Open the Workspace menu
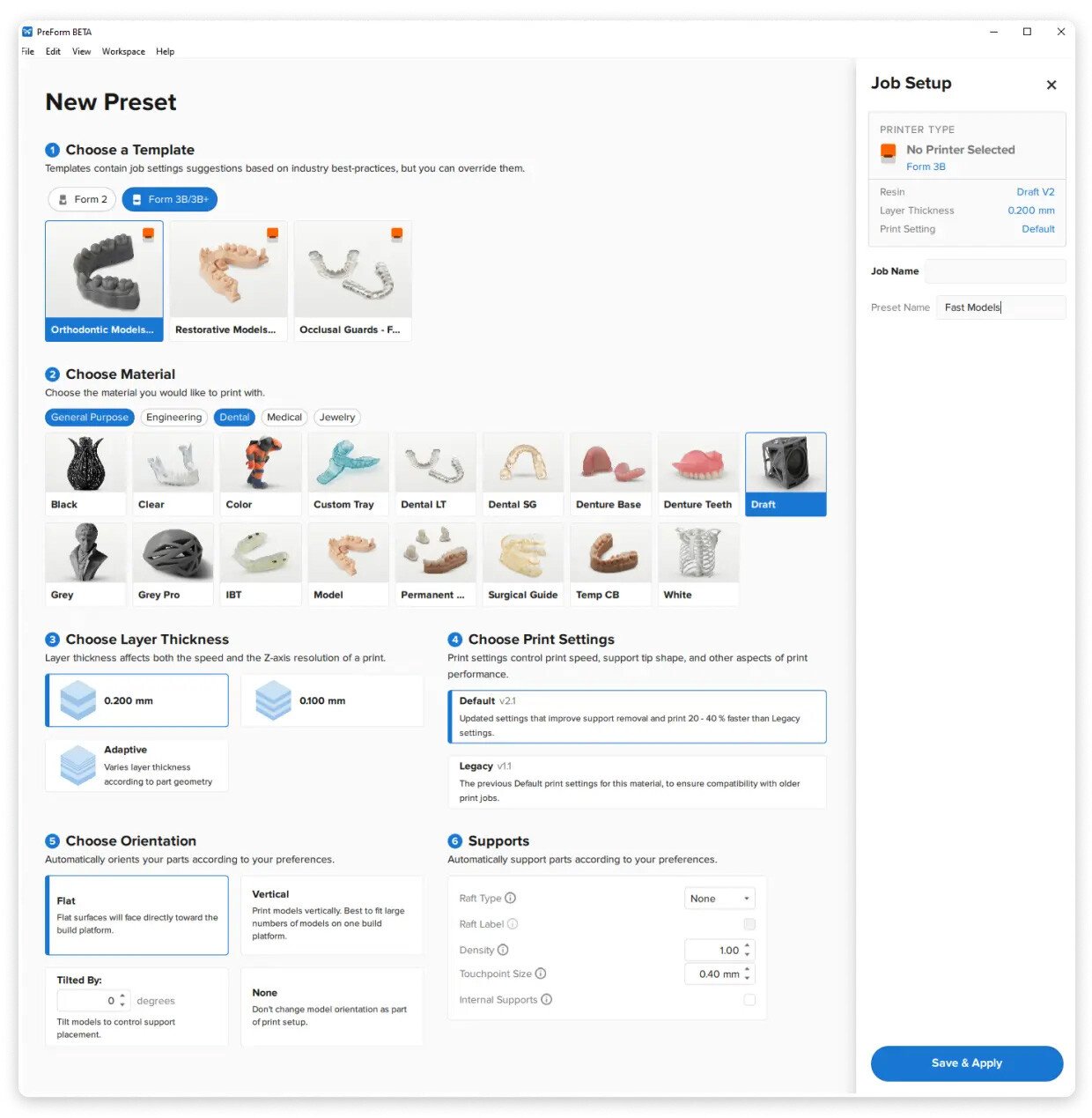 click(123, 52)
